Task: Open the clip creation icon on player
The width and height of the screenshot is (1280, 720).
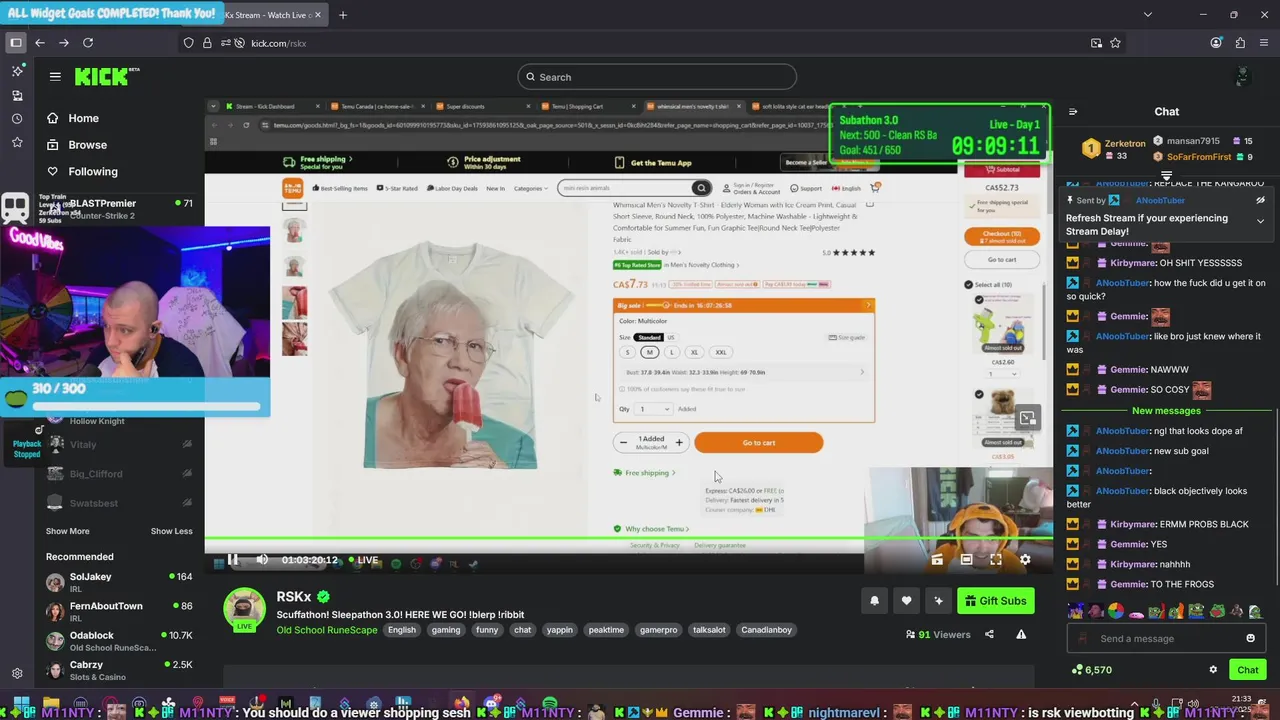Action: tap(937, 560)
